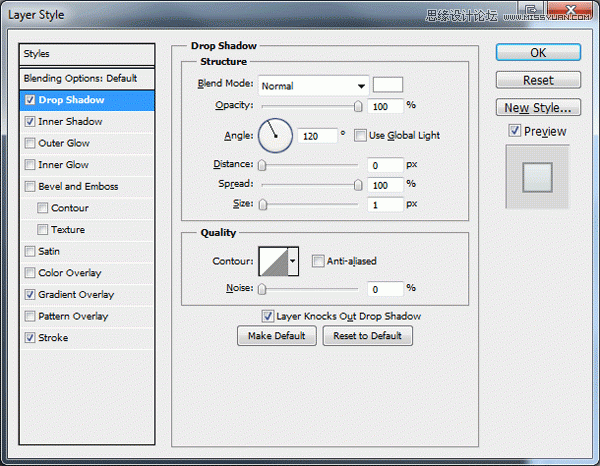Uncheck the Inner Shadow effect
The height and width of the screenshot is (466, 600).
pyautogui.click(x=30, y=122)
